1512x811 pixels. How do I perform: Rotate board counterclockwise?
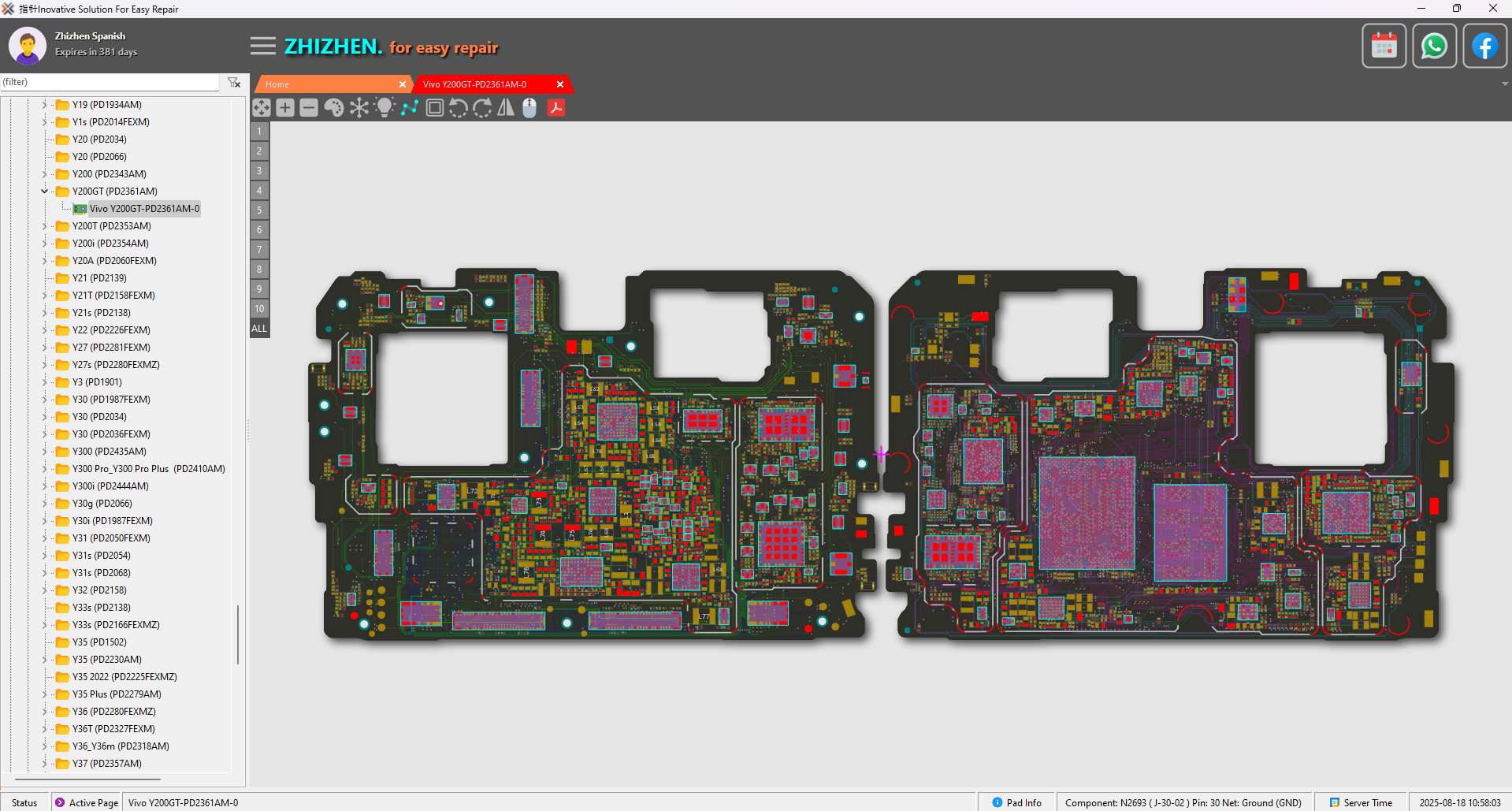tap(459, 108)
